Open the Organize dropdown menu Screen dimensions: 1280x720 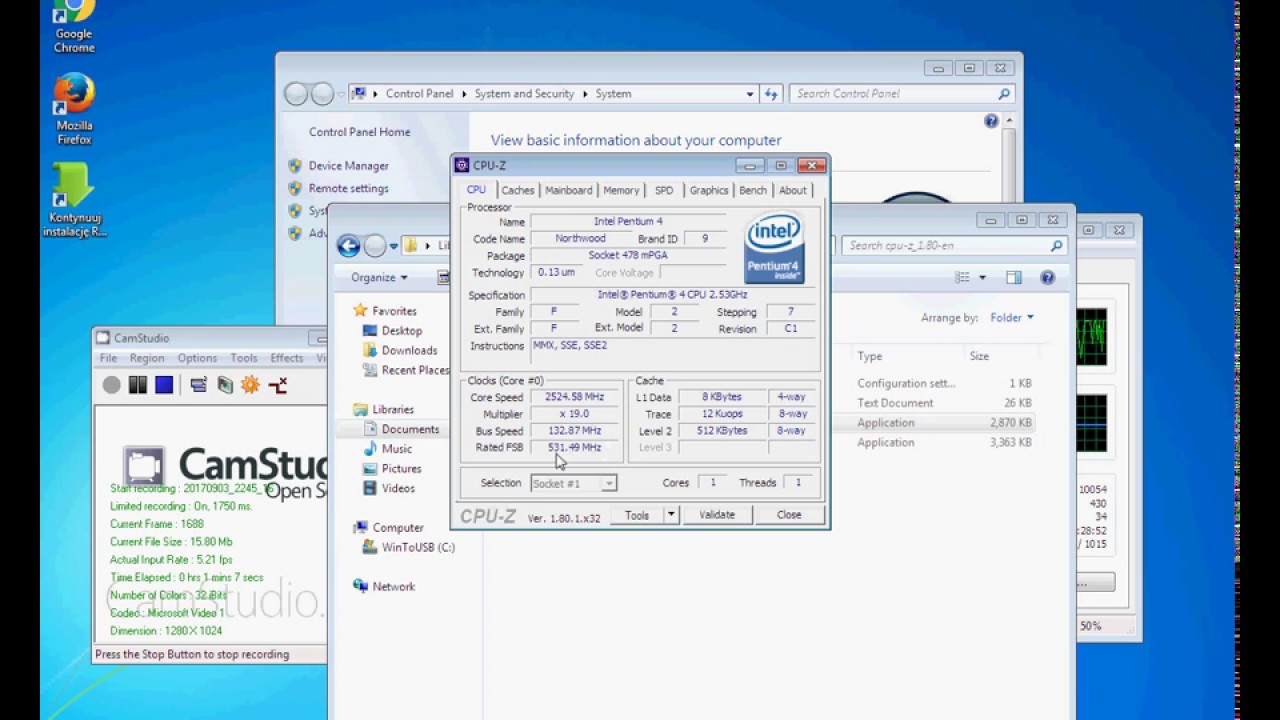379,277
